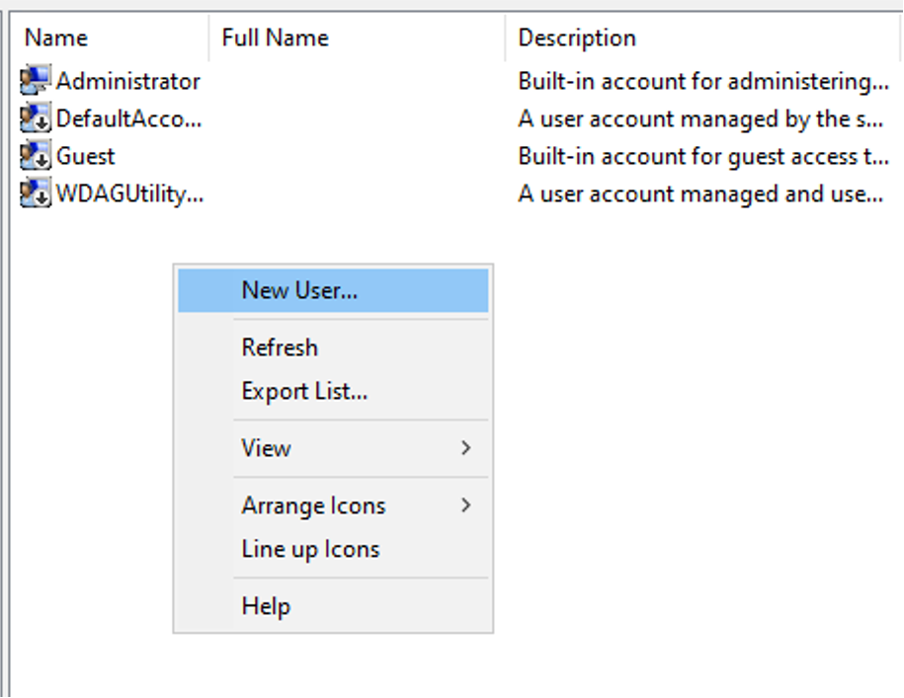Select the Guest name entry
The image size is (904, 698).
click(x=85, y=156)
